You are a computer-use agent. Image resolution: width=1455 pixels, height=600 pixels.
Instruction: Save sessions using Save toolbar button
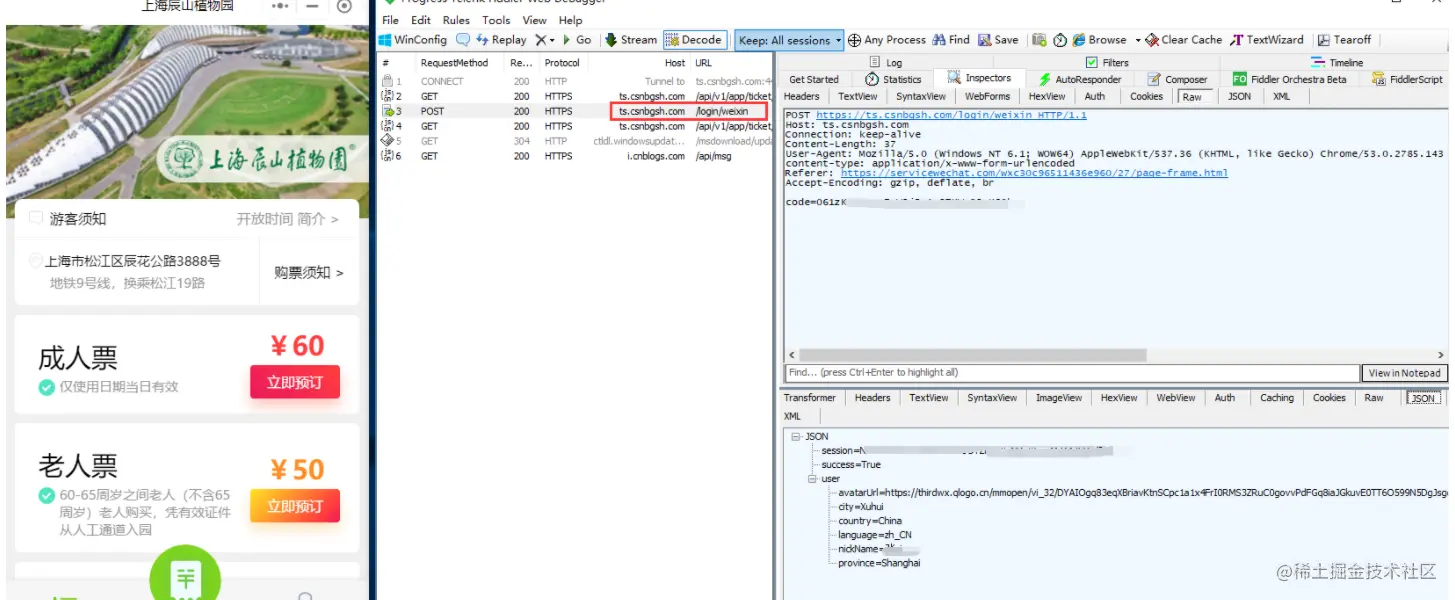pos(998,40)
